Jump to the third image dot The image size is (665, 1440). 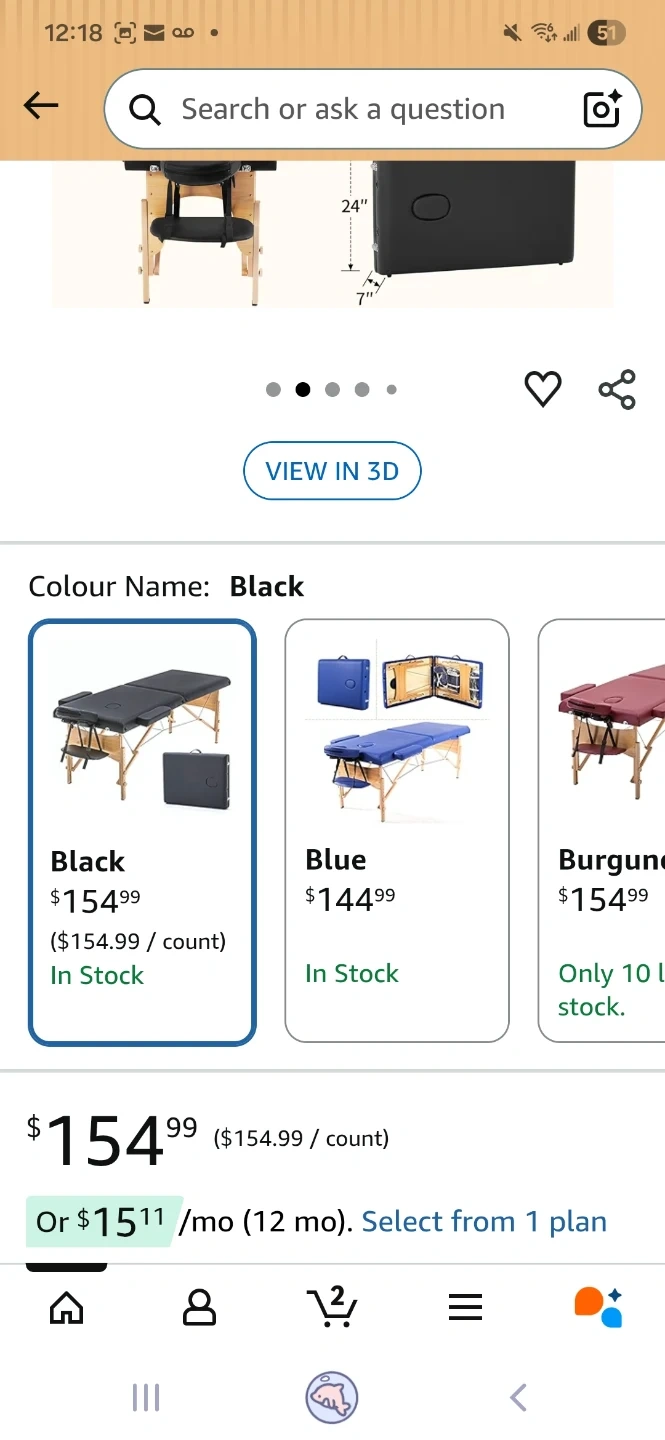click(x=333, y=390)
